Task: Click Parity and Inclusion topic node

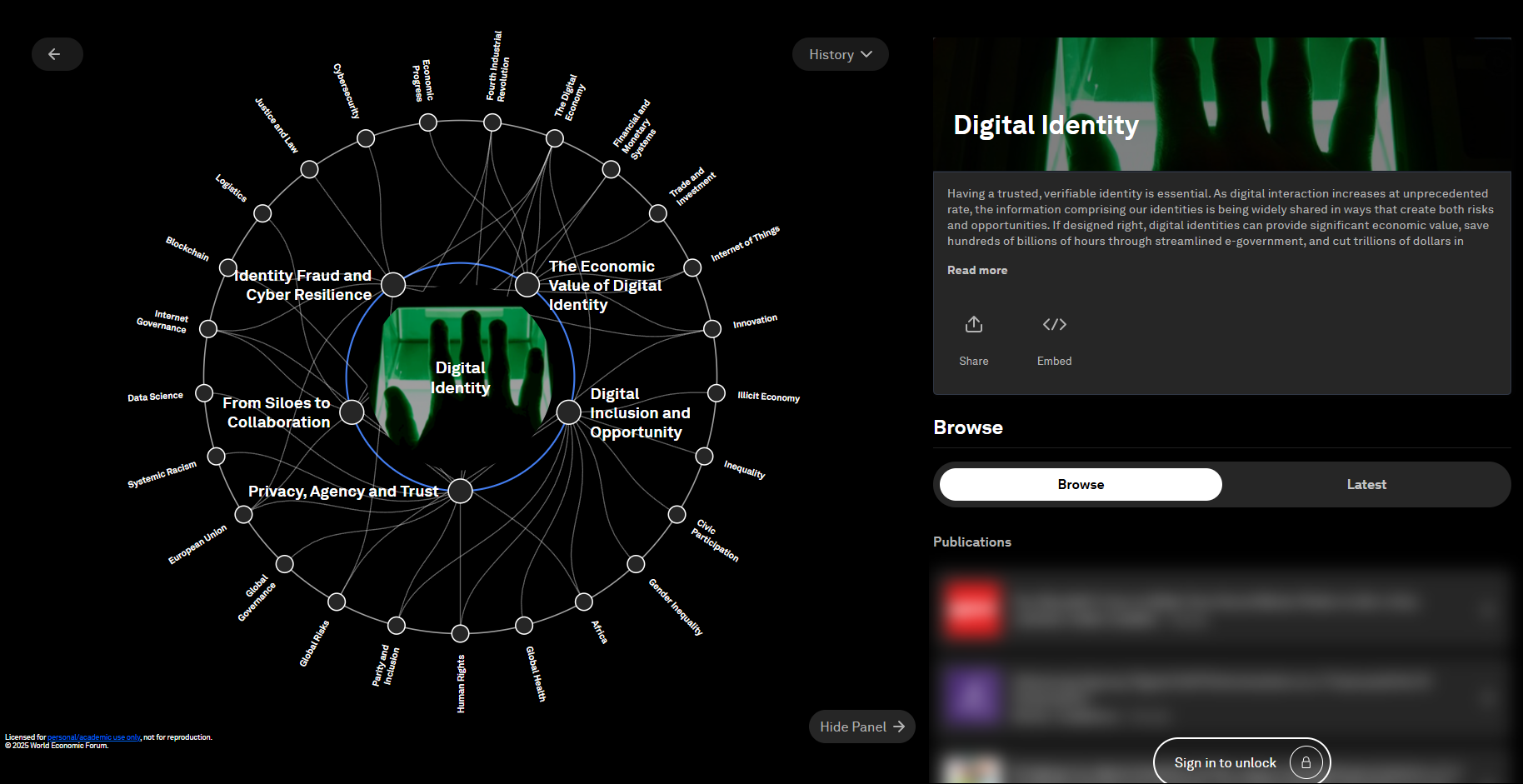Action: (397, 625)
